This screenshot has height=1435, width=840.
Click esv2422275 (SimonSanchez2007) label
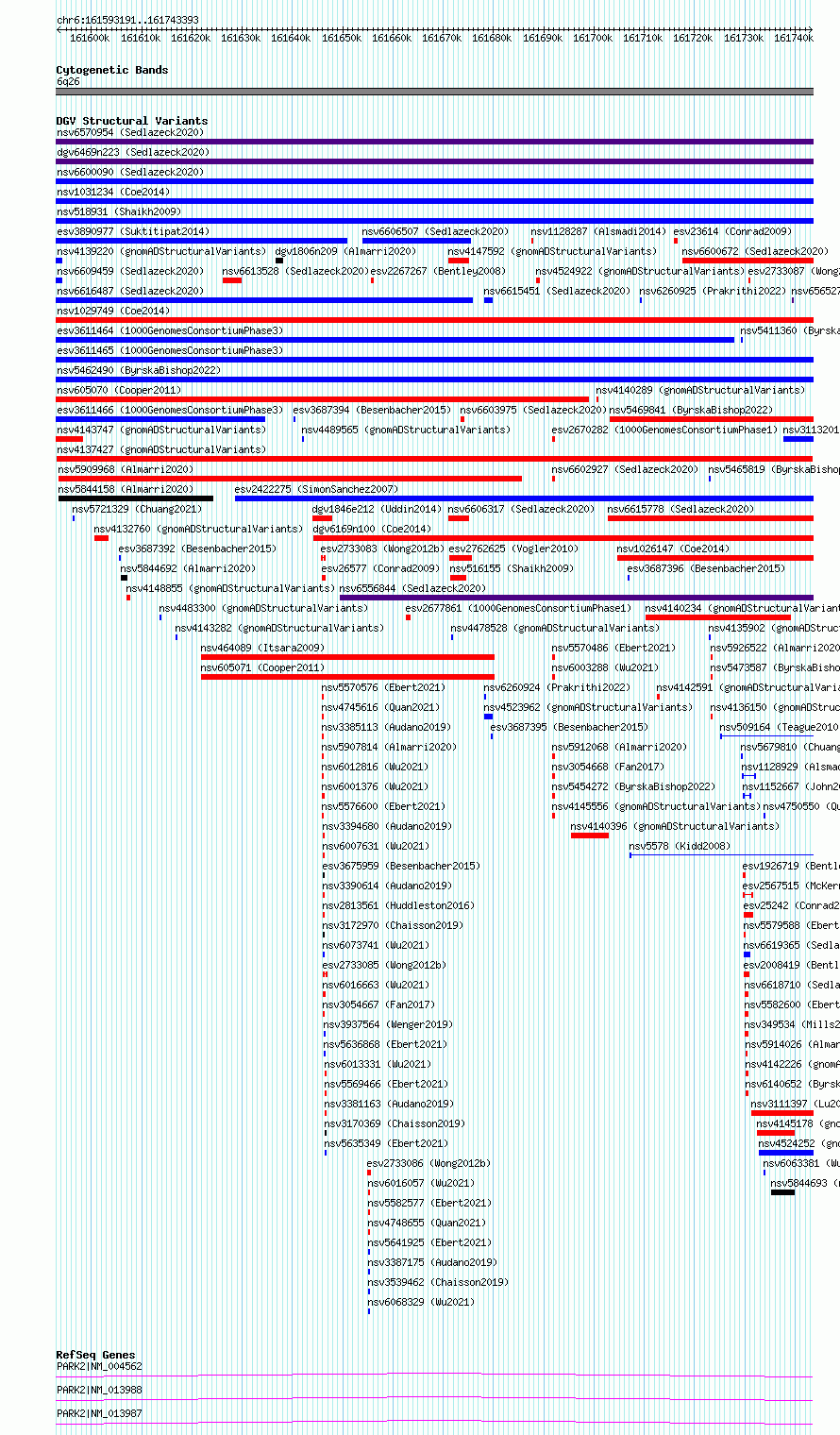point(316,489)
